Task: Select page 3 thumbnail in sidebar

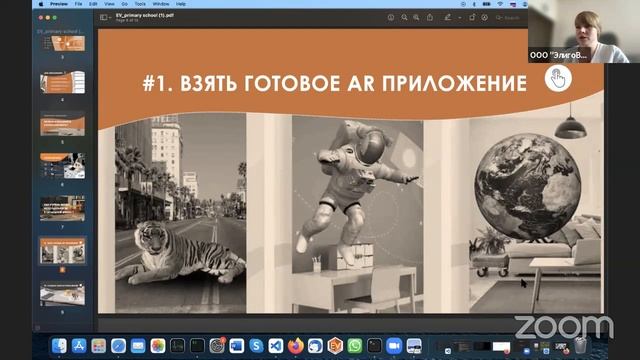Action: click(62, 43)
